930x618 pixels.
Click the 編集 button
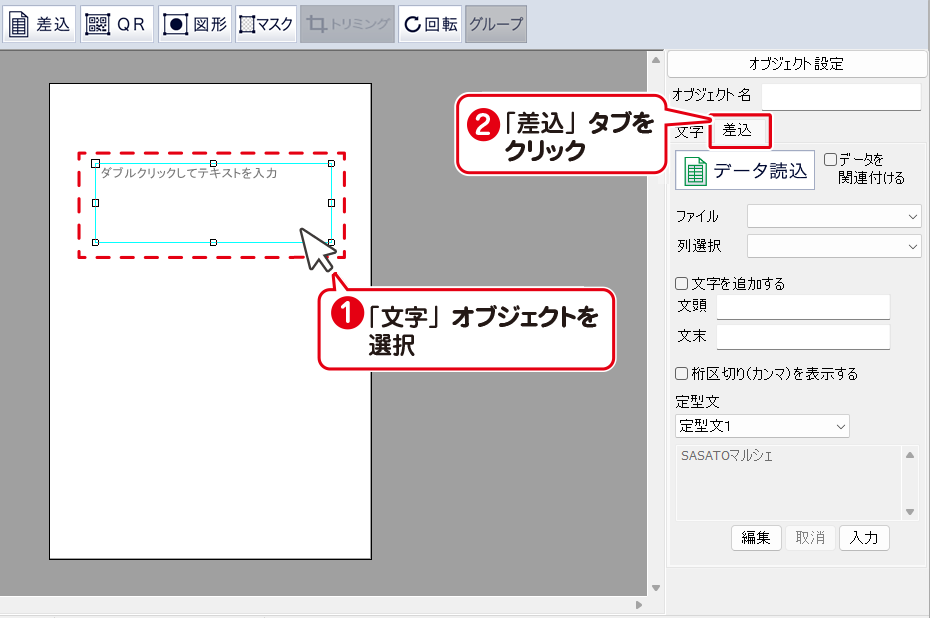[x=756, y=538]
